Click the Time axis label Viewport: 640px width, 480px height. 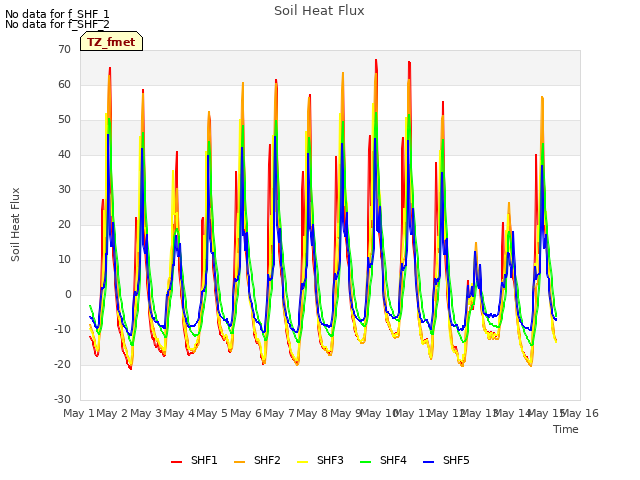(566, 429)
